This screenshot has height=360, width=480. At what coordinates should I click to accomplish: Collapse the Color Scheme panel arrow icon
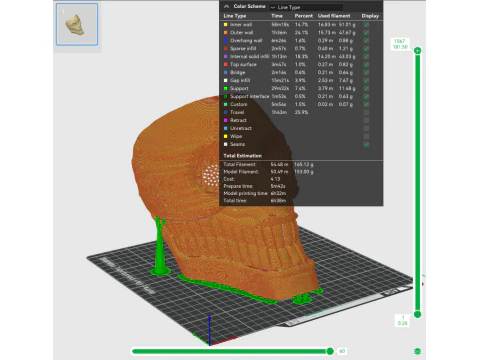pos(227,6)
